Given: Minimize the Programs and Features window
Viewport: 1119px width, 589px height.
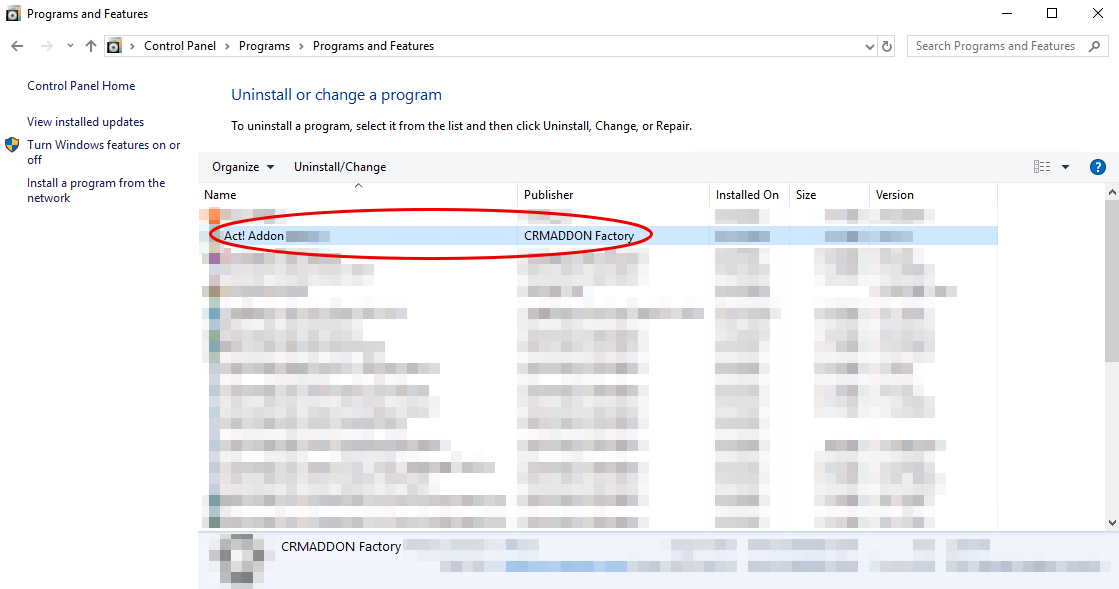Looking at the screenshot, I should 1007,14.
